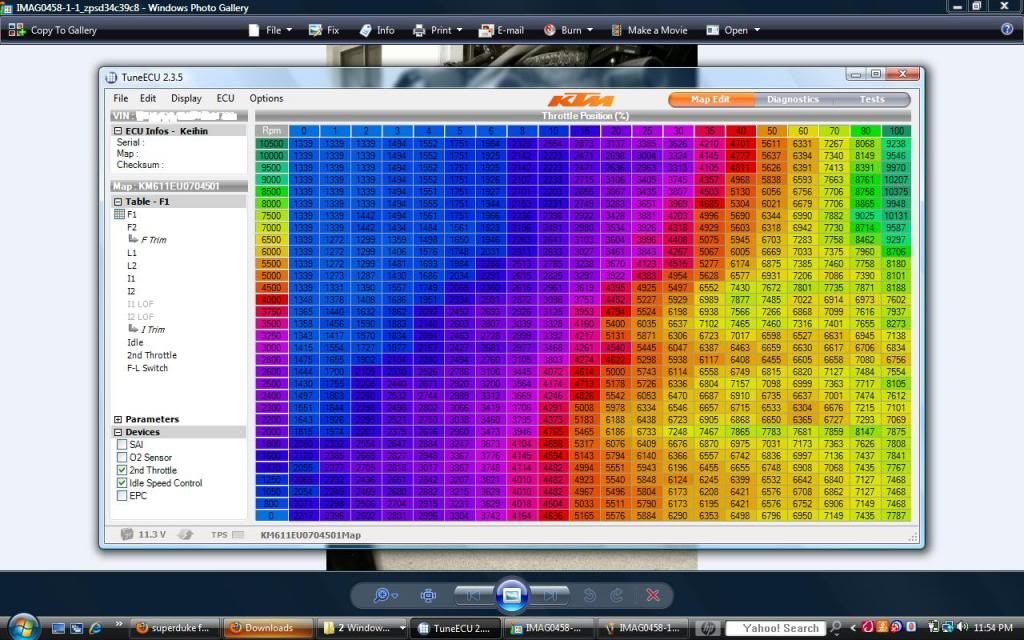Start the slideshow with the center button
This screenshot has width=1024, height=640.
(511, 594)
